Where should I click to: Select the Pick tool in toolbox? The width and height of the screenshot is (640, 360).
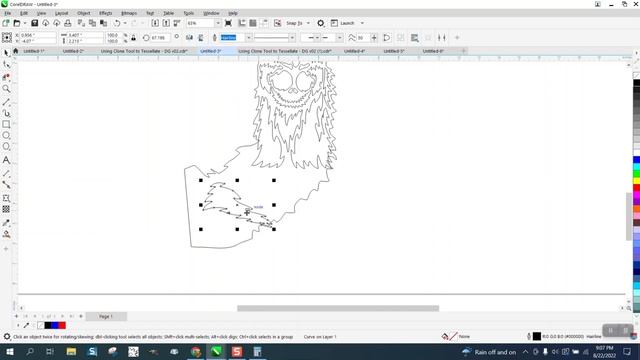(x=6, y=53)
